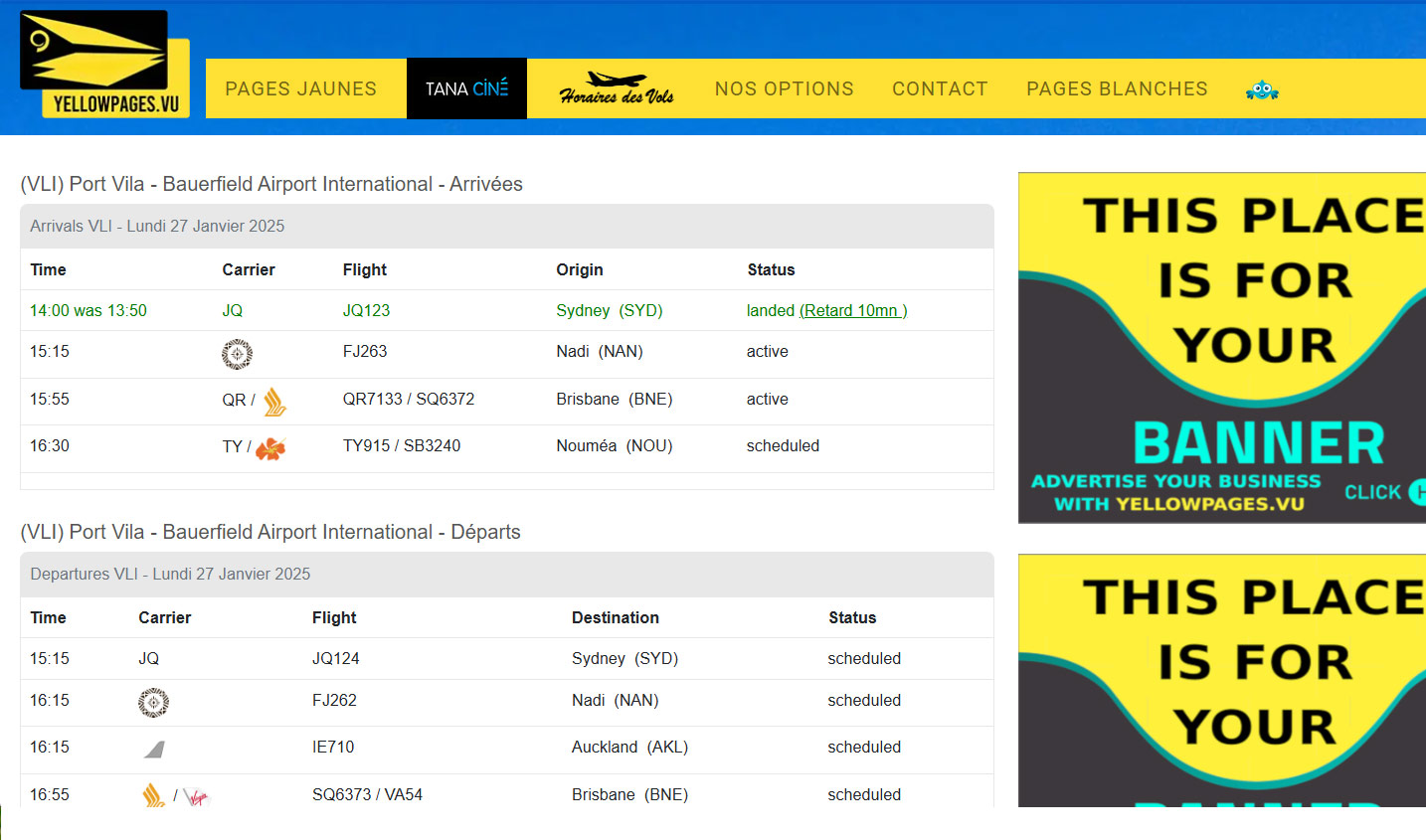This screenshot has width=1426, height=840.
Task: Open the Horaires des Vols airplane icon
Action: tap(616, 88)
